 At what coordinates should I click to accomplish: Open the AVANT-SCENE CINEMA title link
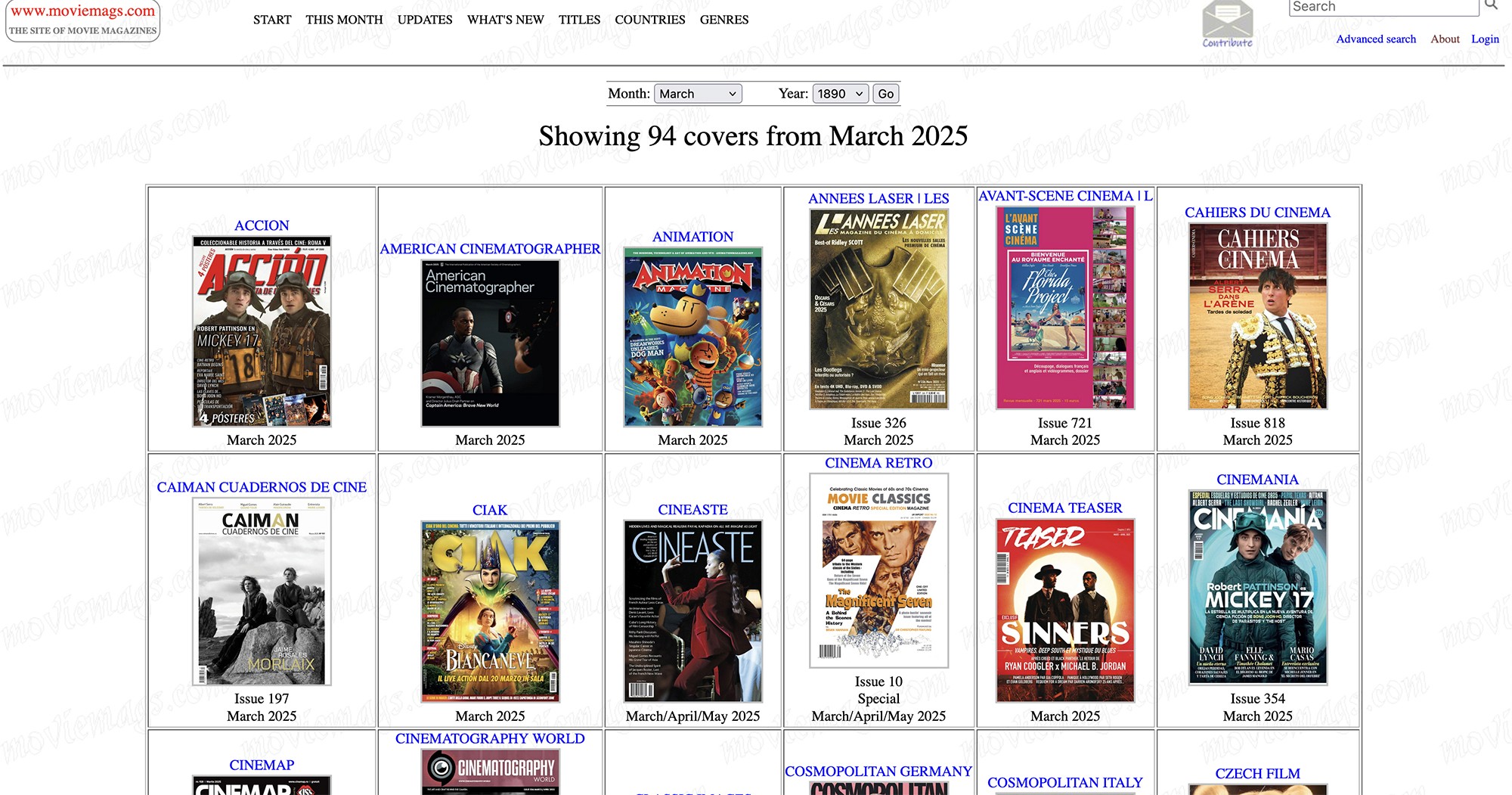pos(1065,196)
